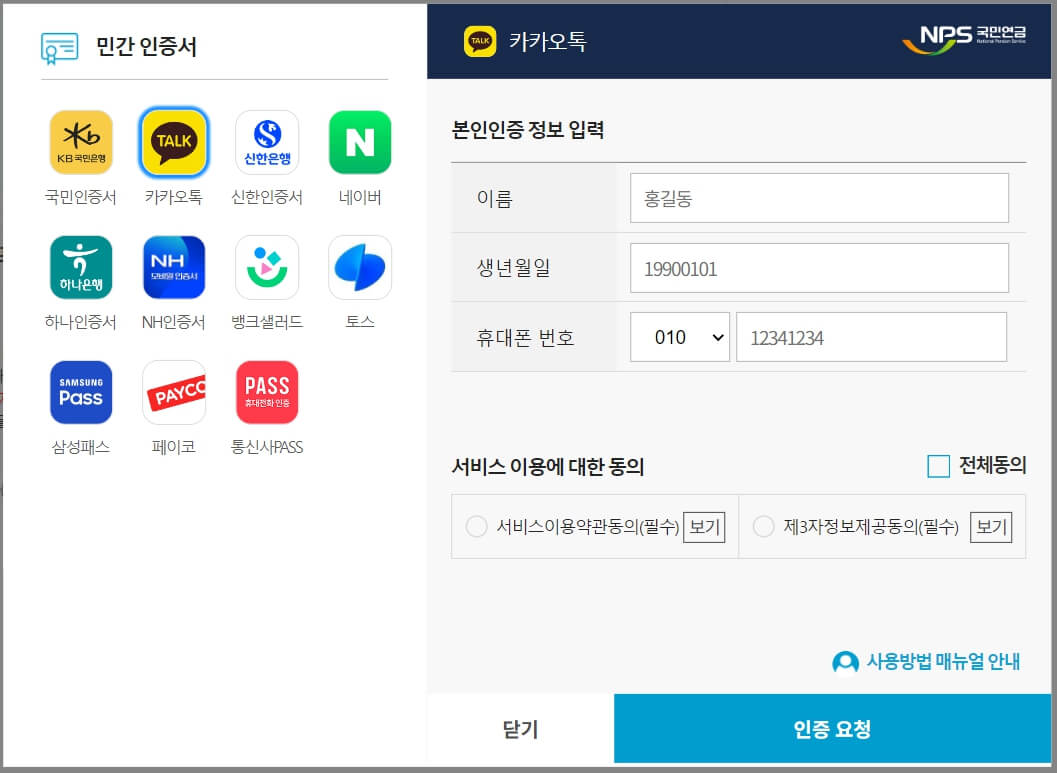
Task: Click the 이름 input showing 홍길동
Action: pos(819,197)
